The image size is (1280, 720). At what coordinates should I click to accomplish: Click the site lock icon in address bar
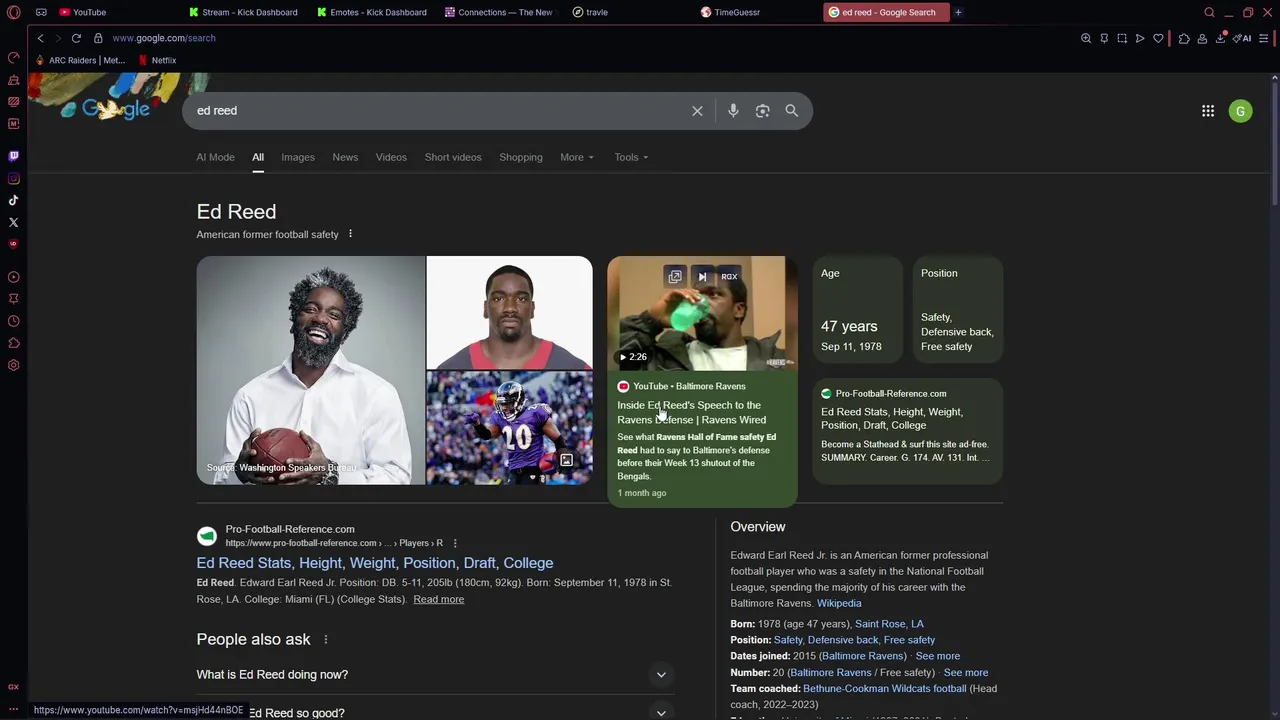pyautogui.click(x=98, y=38)
